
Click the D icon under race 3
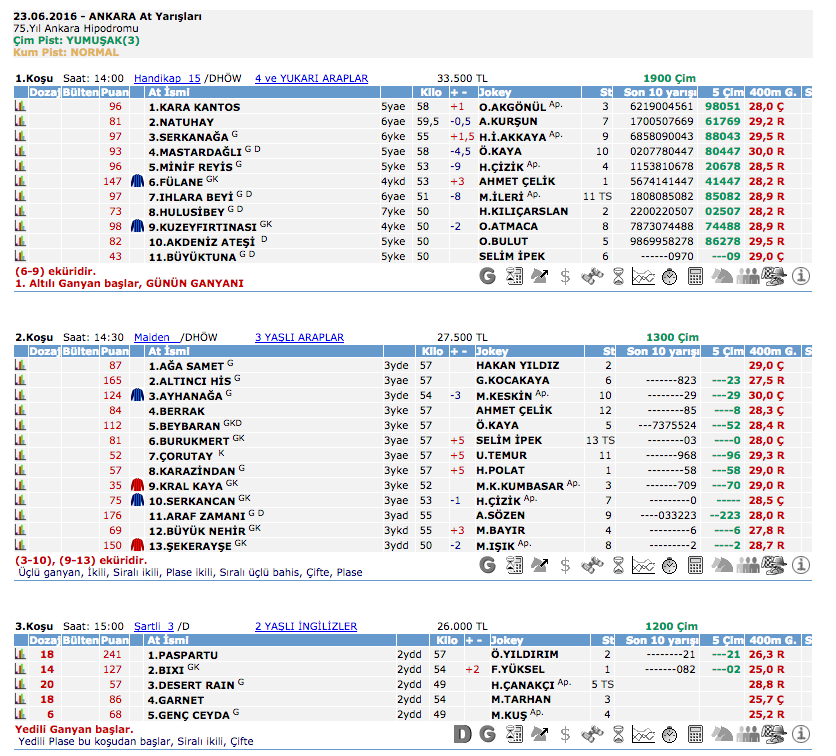[462, 735]
